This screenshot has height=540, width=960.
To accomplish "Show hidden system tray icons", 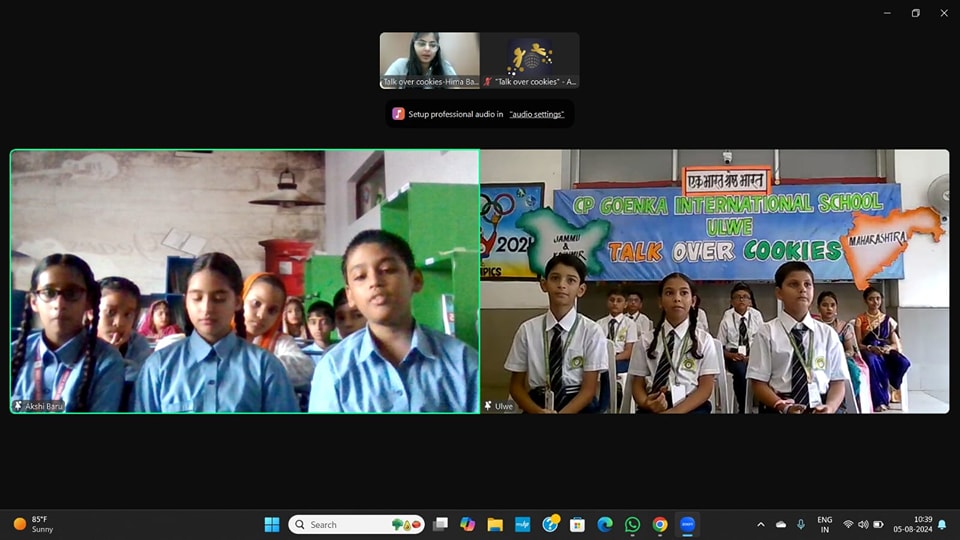I will click(x=761, y=525).
